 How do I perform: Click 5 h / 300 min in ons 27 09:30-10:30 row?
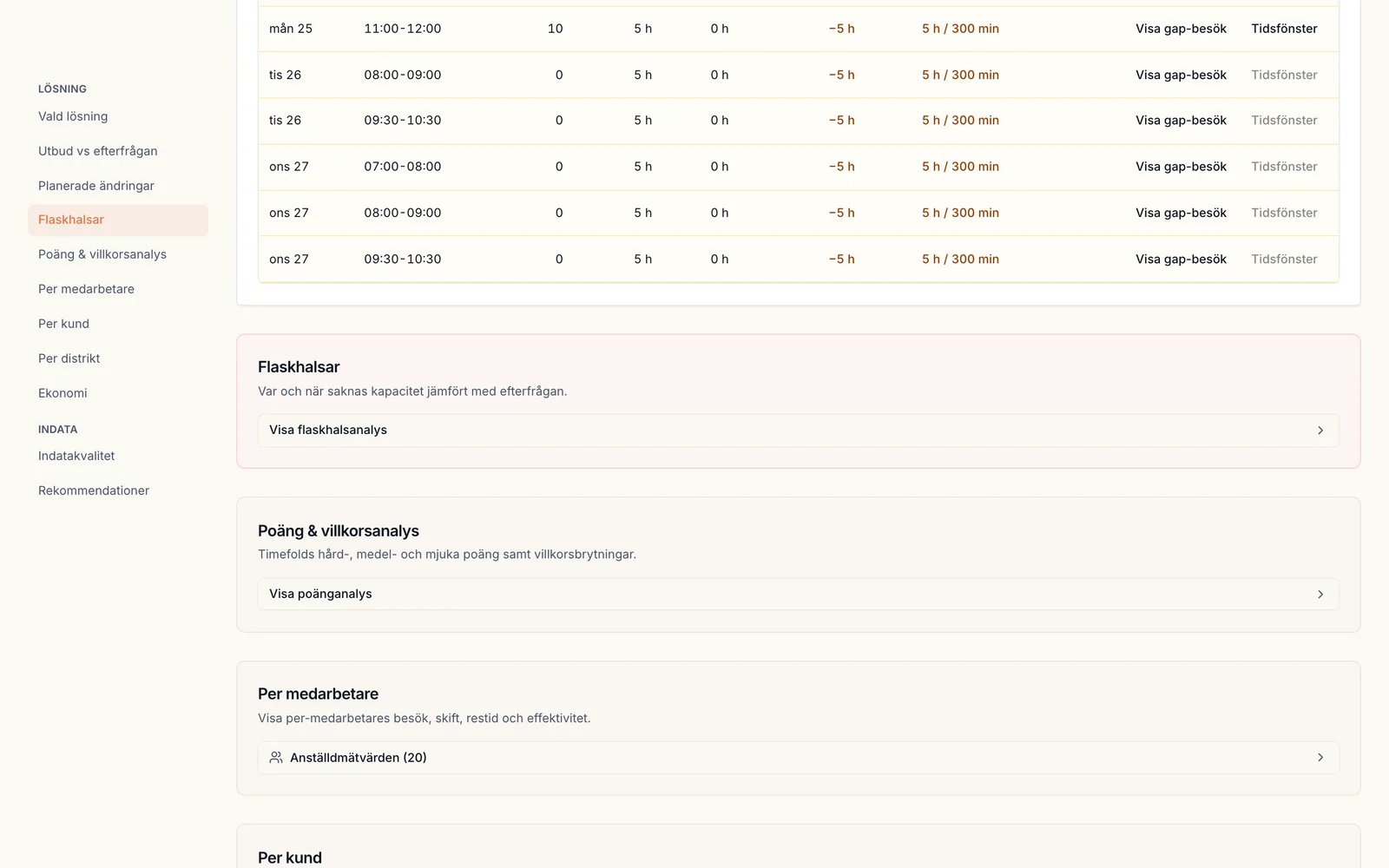(x=960, y=259)
